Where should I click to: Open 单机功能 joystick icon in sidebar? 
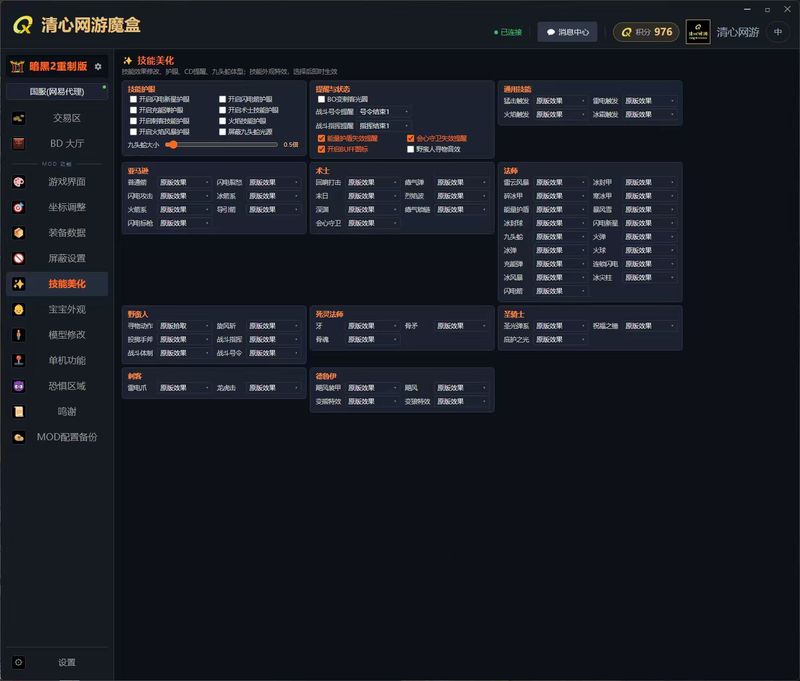pos(19,361)
